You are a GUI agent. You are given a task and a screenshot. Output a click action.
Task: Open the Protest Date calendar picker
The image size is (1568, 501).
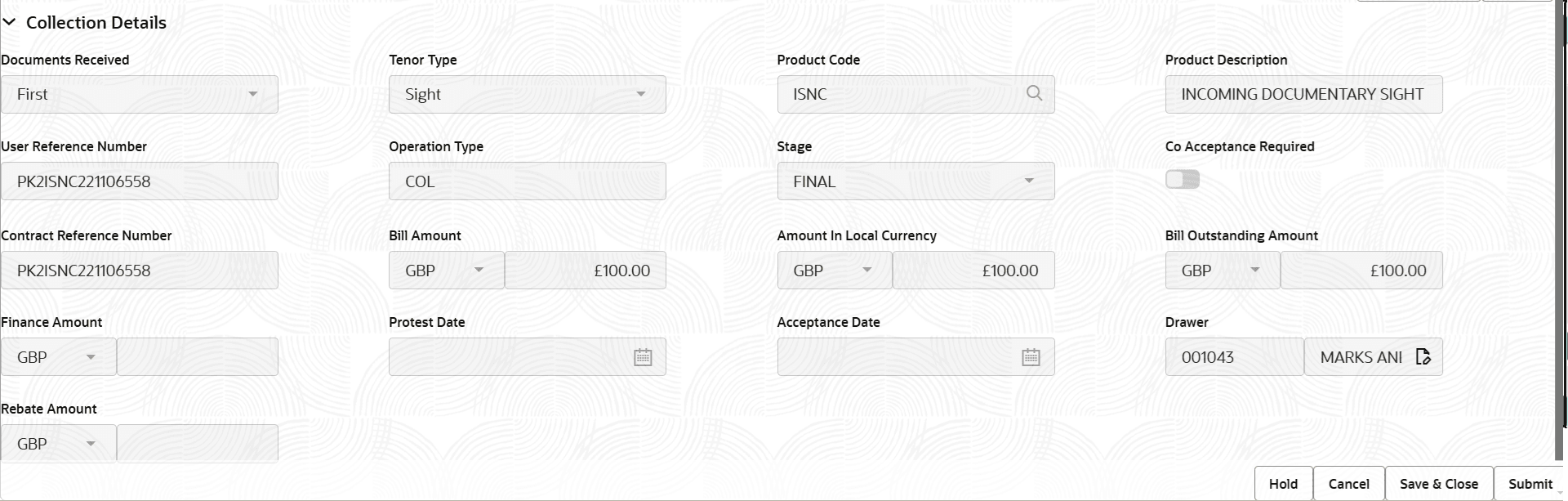pyautogui.click(x=643, y=356)
